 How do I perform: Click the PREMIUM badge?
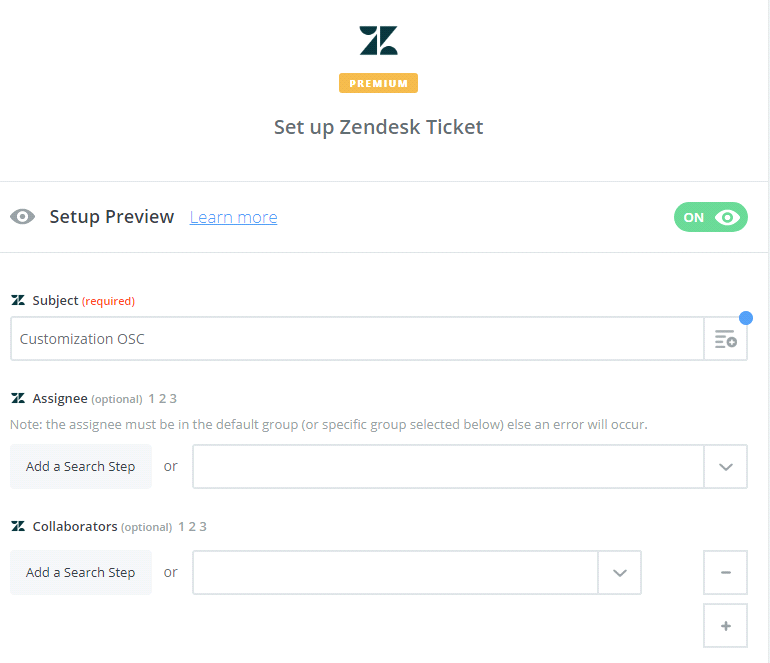pyautogui.click(x=378, y=83)
